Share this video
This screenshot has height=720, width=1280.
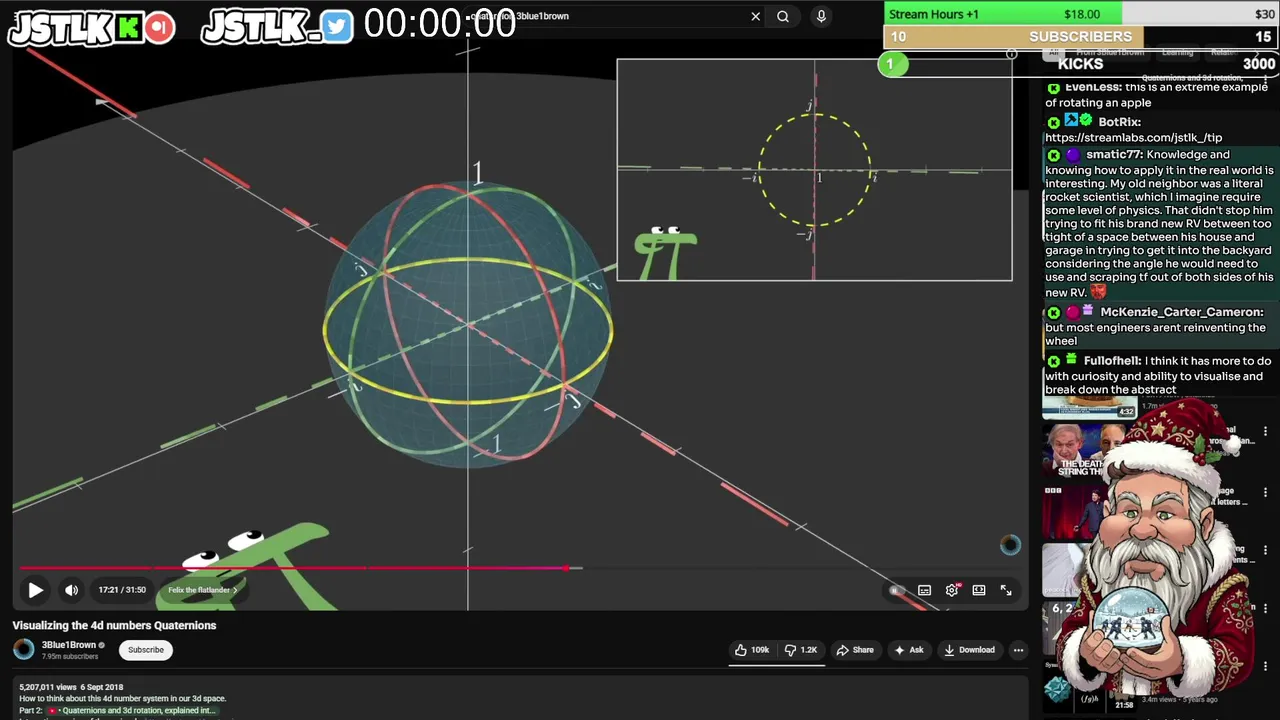coord(855,650)
